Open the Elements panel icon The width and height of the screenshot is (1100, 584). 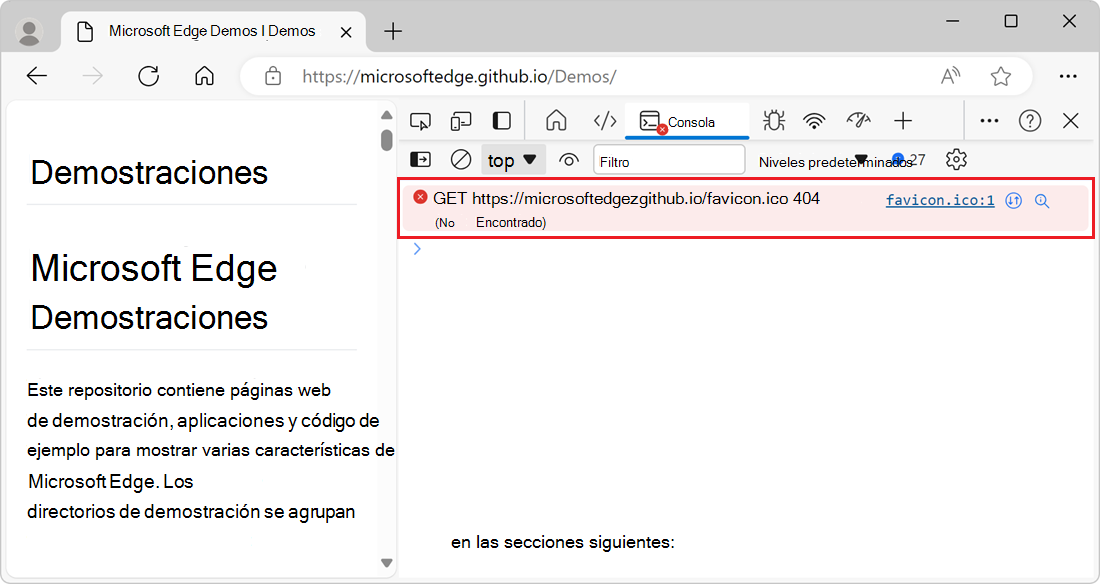click(x=604, y=120)
